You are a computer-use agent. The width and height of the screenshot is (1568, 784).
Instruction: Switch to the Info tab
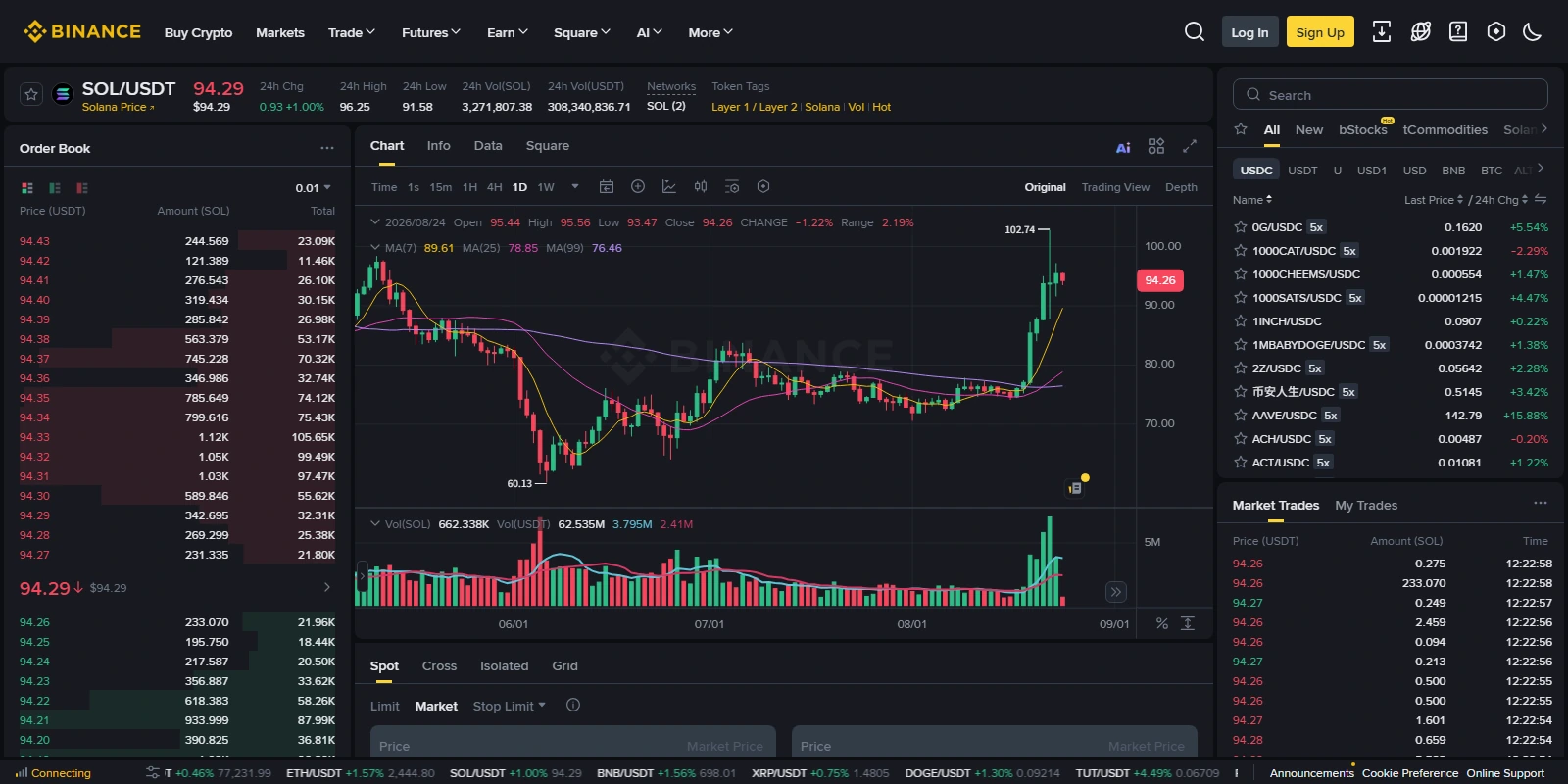point(439,146)
